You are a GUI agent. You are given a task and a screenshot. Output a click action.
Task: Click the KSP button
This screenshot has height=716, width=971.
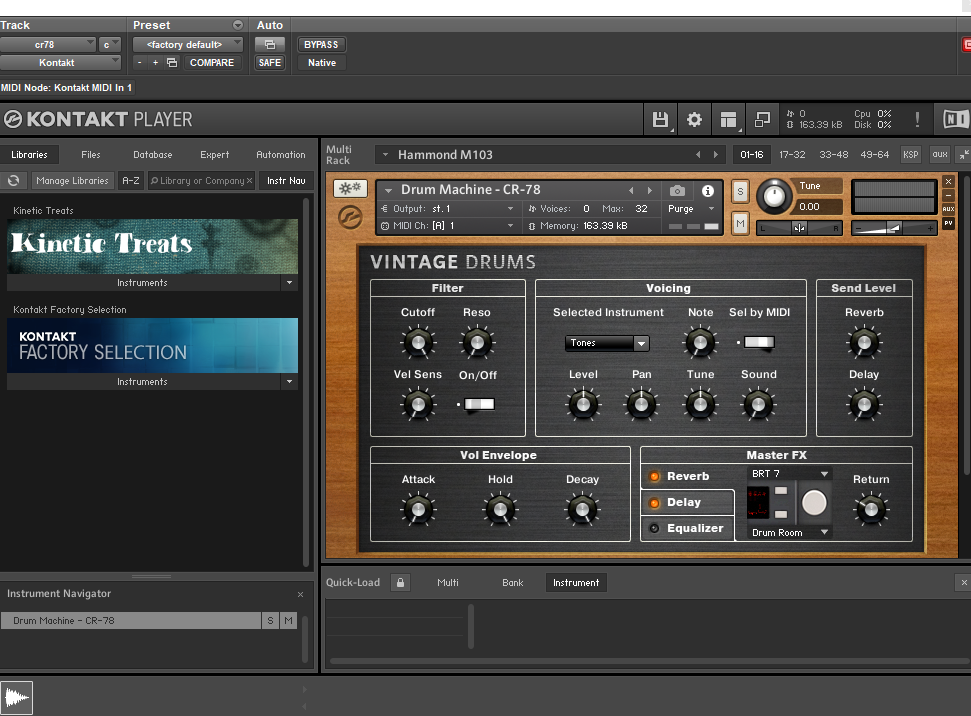tap(910, 155)
